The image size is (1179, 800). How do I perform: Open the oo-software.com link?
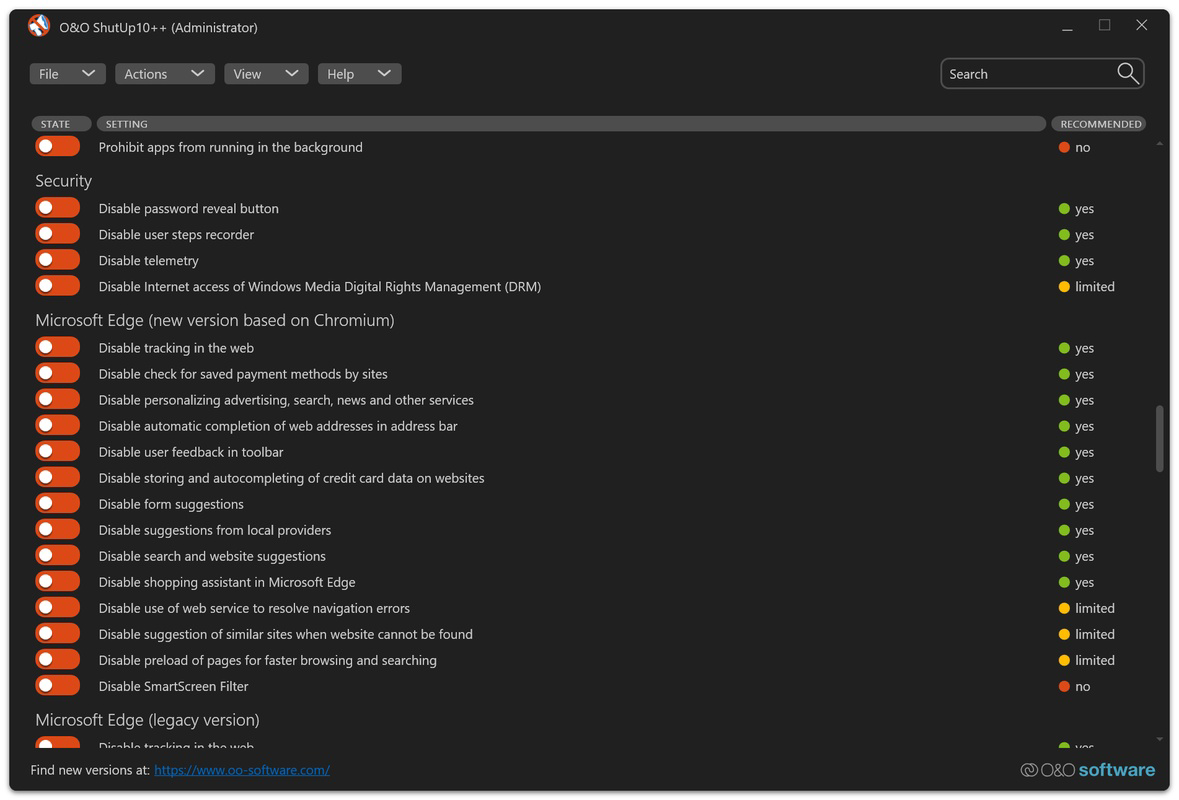coord(242,770)
